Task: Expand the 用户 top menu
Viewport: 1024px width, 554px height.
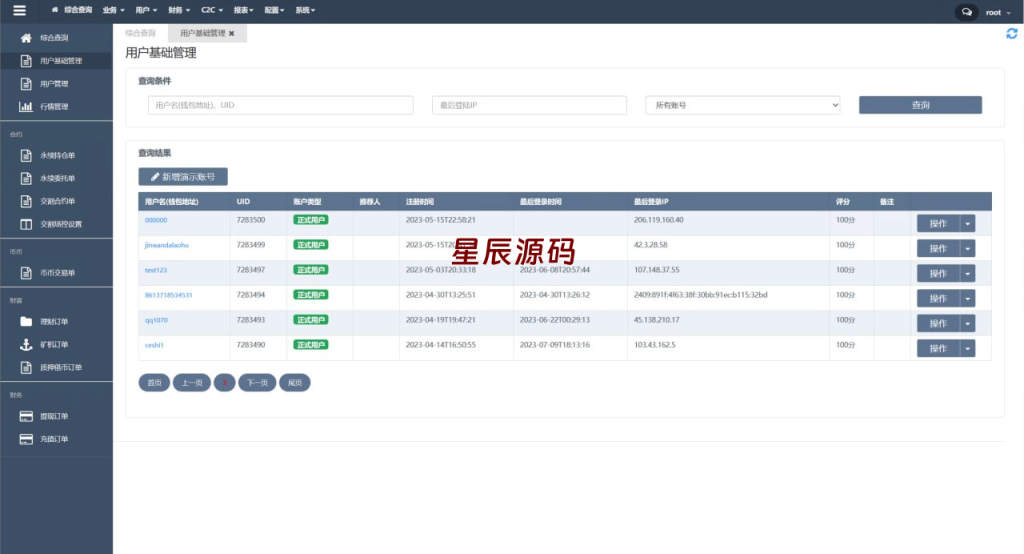Action: 146,10
